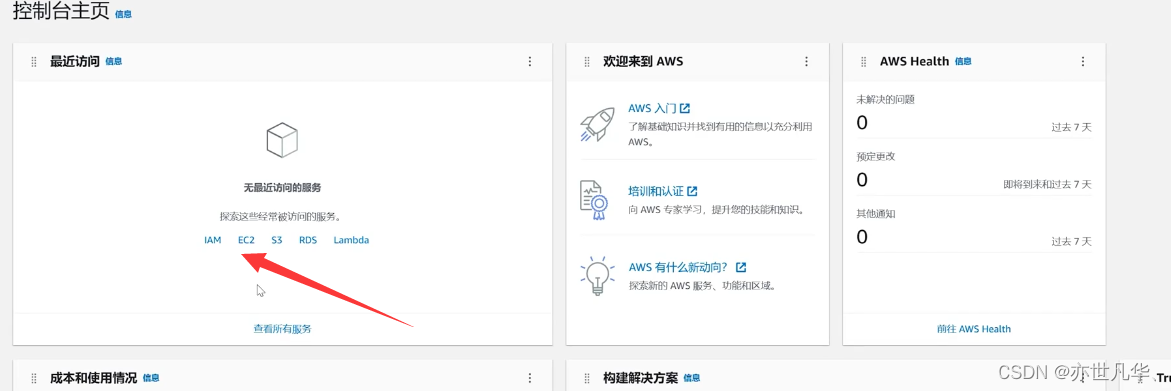Viewport: 1171px width, 391px height.
Task: Open the 培训和认证 link
Action: [x=656, y=191]
